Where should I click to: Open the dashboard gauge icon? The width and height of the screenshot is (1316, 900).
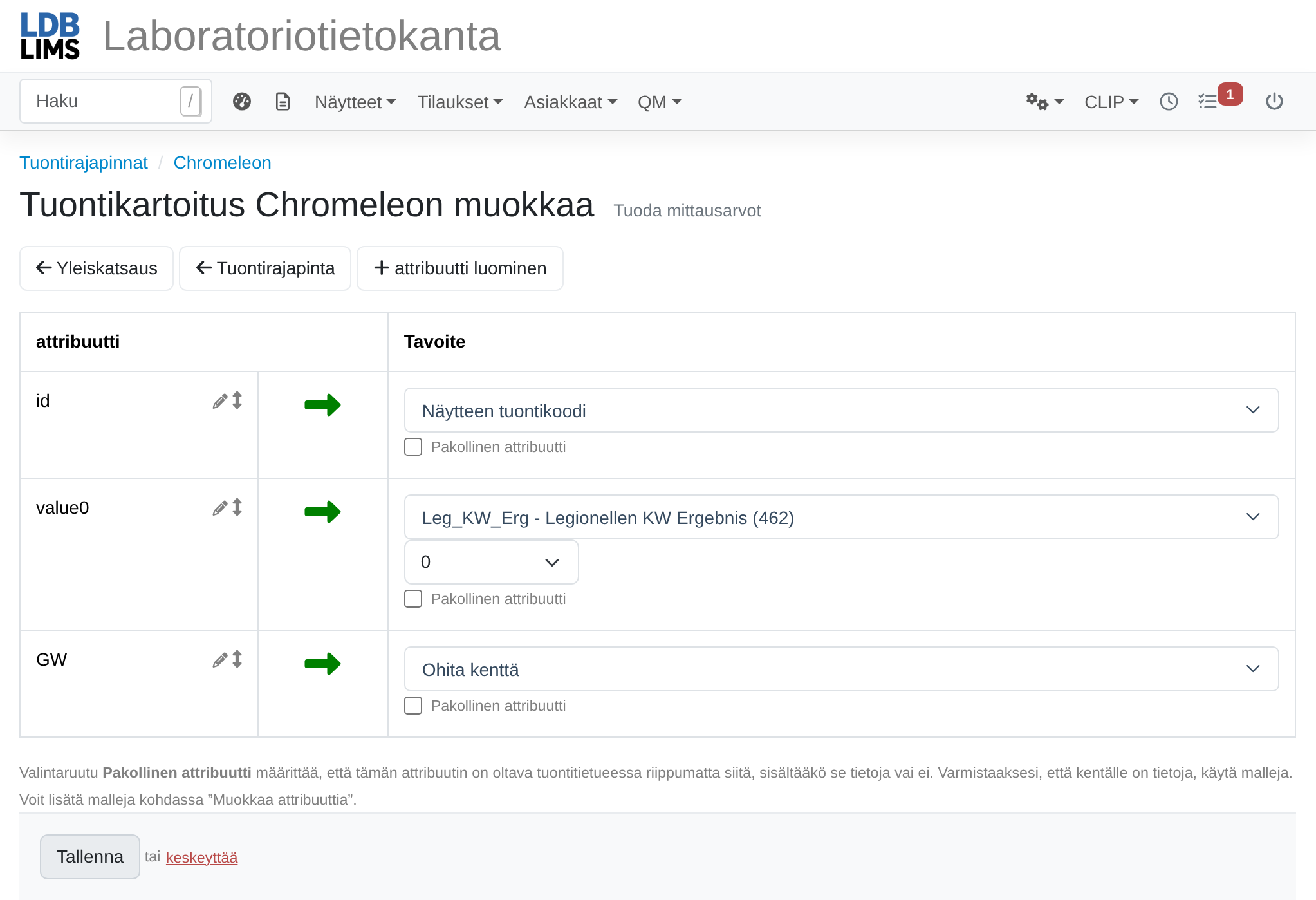[x=242, y=102]
